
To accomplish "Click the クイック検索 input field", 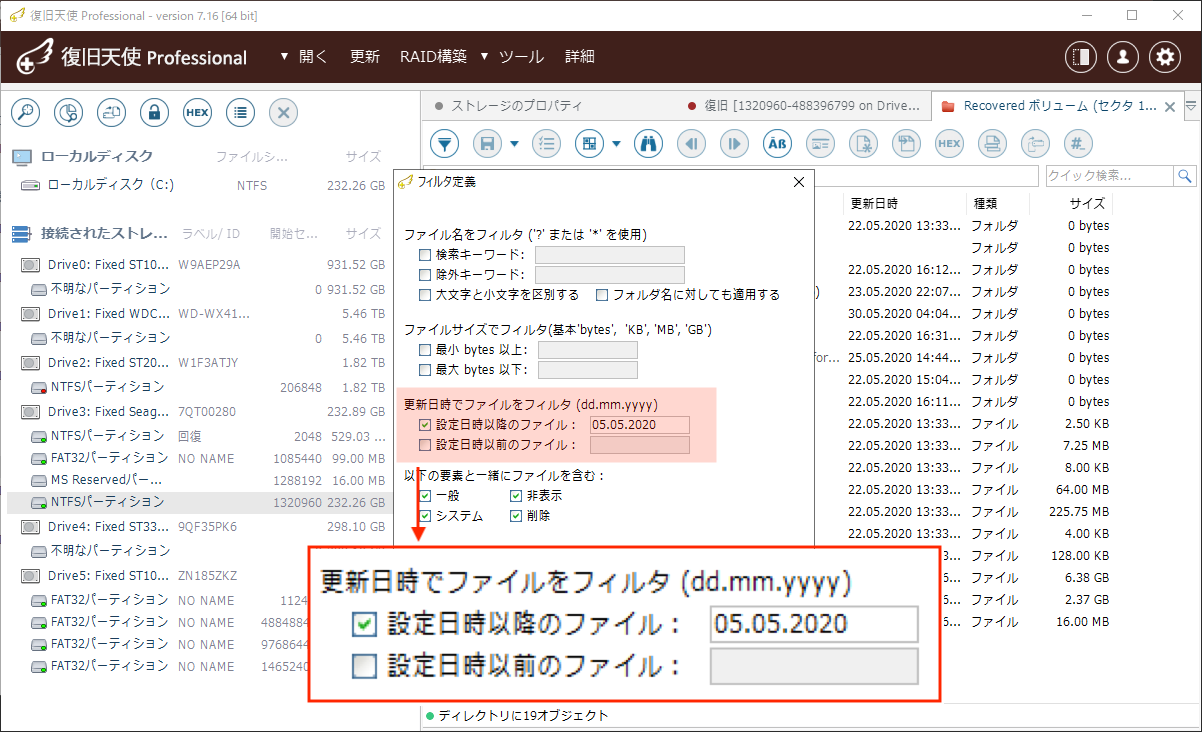I will click(x=1109, y=176).
